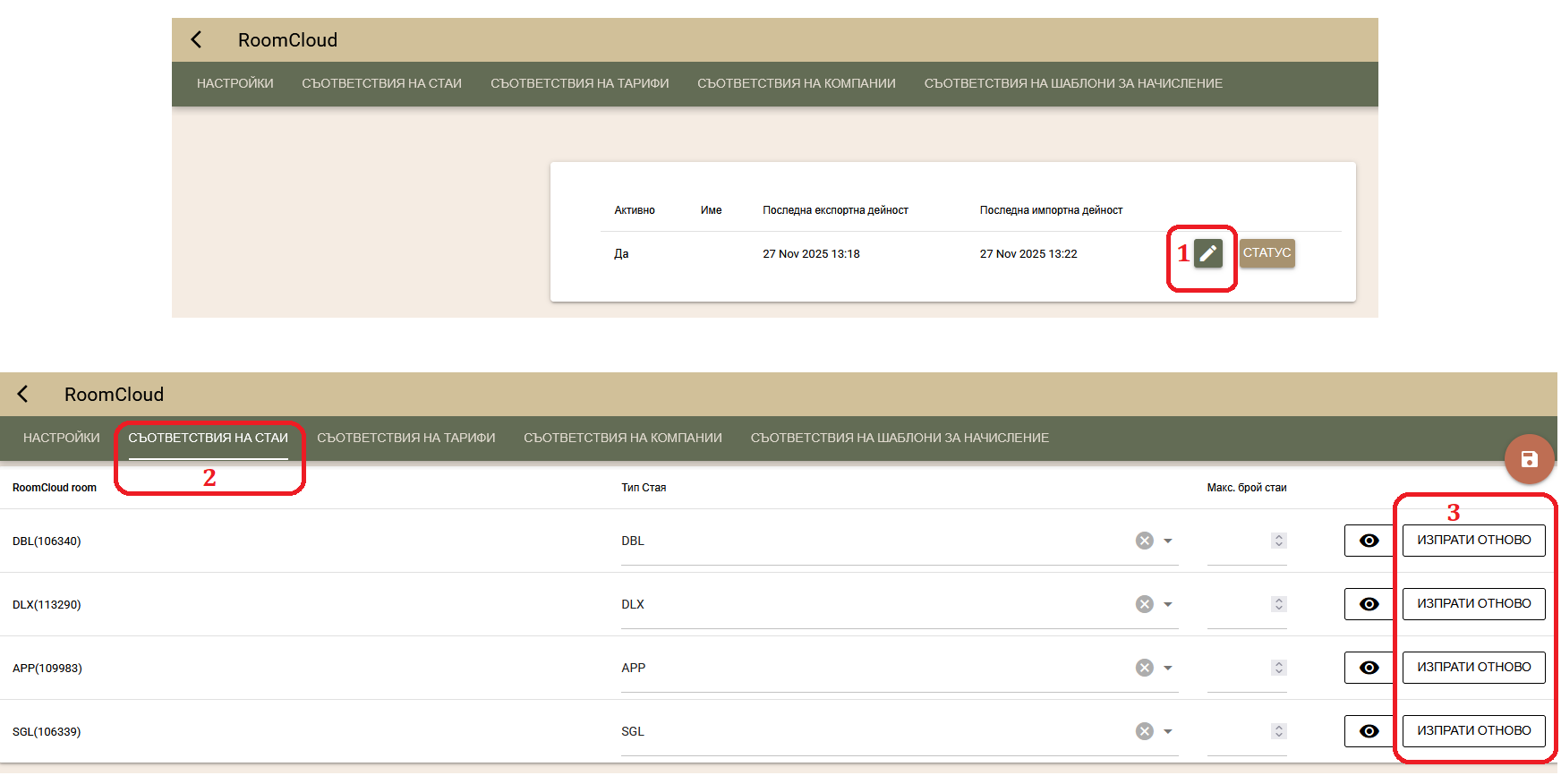Open СЪОТВЕТСТВИЯ НА ТАРИФИ in the lower window
The image size is (1561, 784).
coord(406,438)
